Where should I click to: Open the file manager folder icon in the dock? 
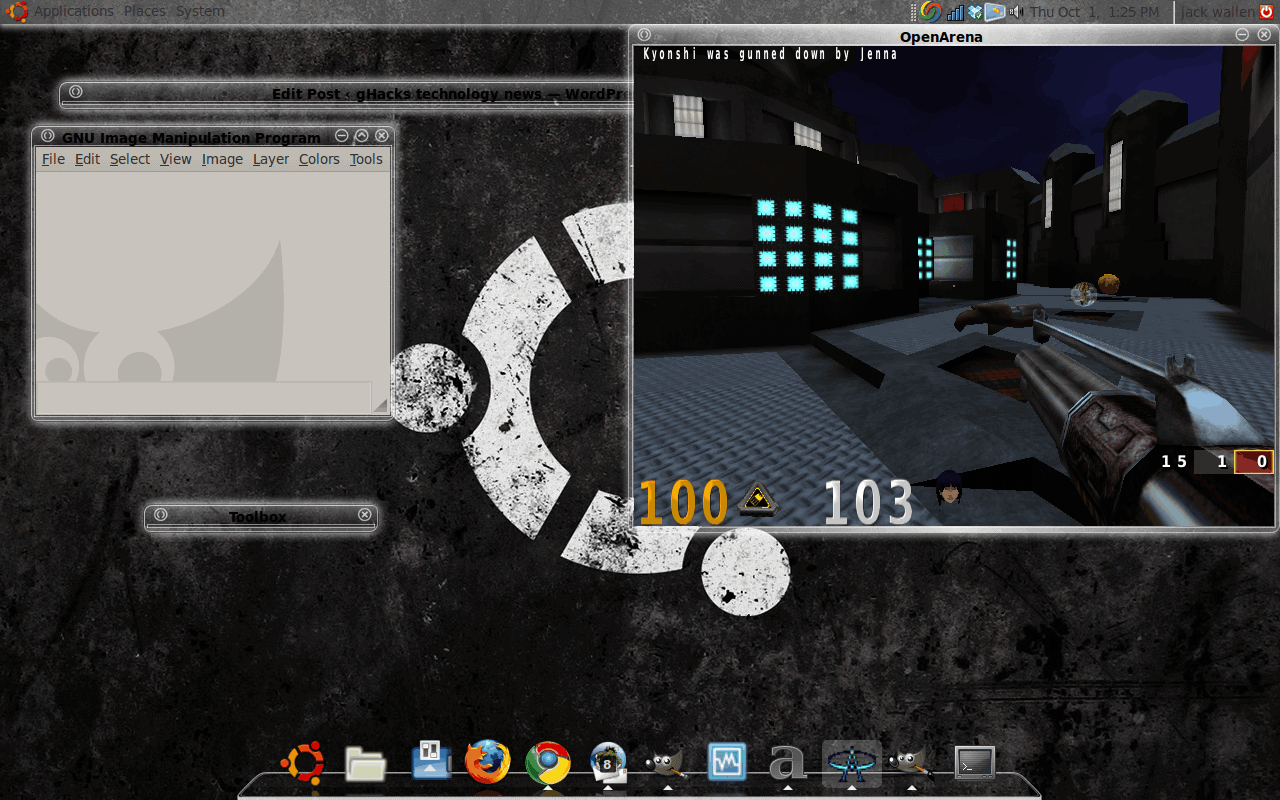point(366,764)
